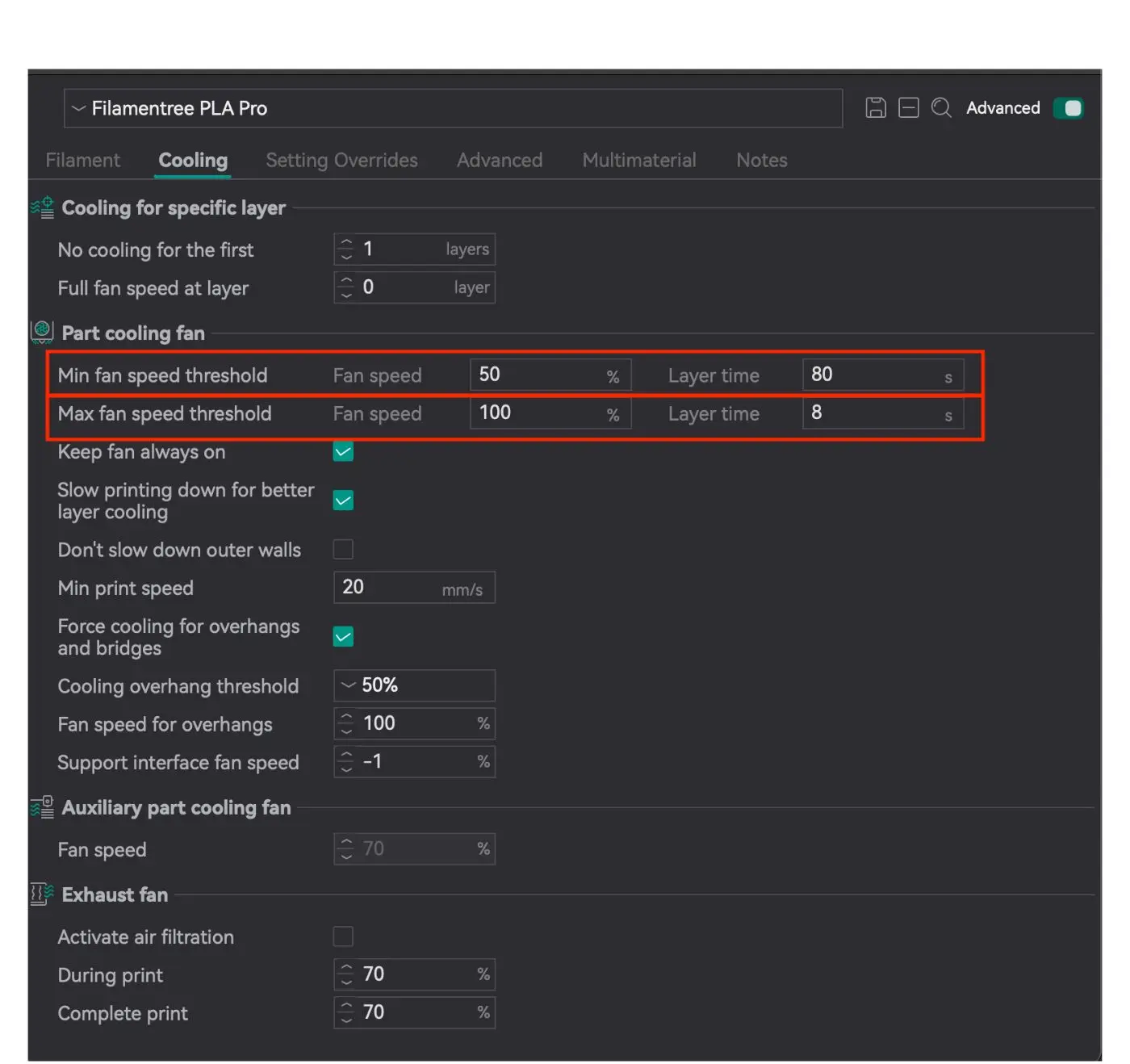This screenshot has height=1064, width=1130.
Task: Increase the No cooling for the first layers value
Action: (x=346, y=243)
